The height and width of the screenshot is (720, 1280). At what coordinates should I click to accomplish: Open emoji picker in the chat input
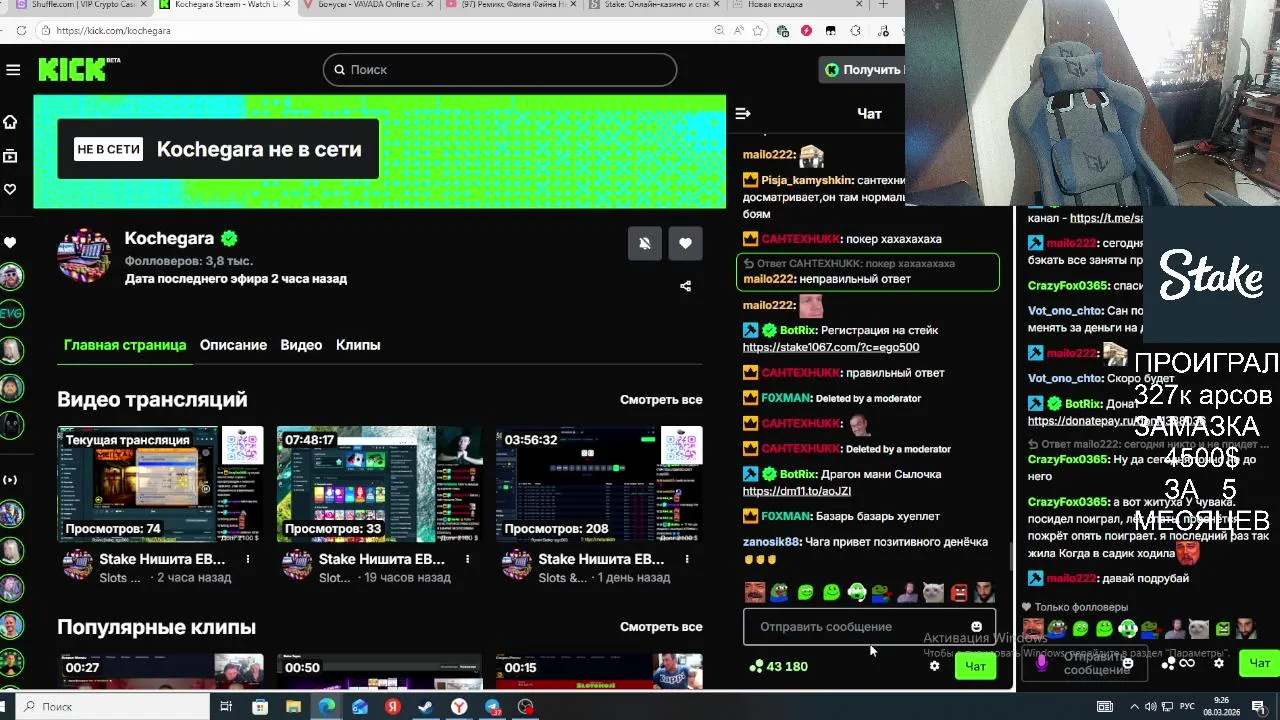[x=977, y=627]
